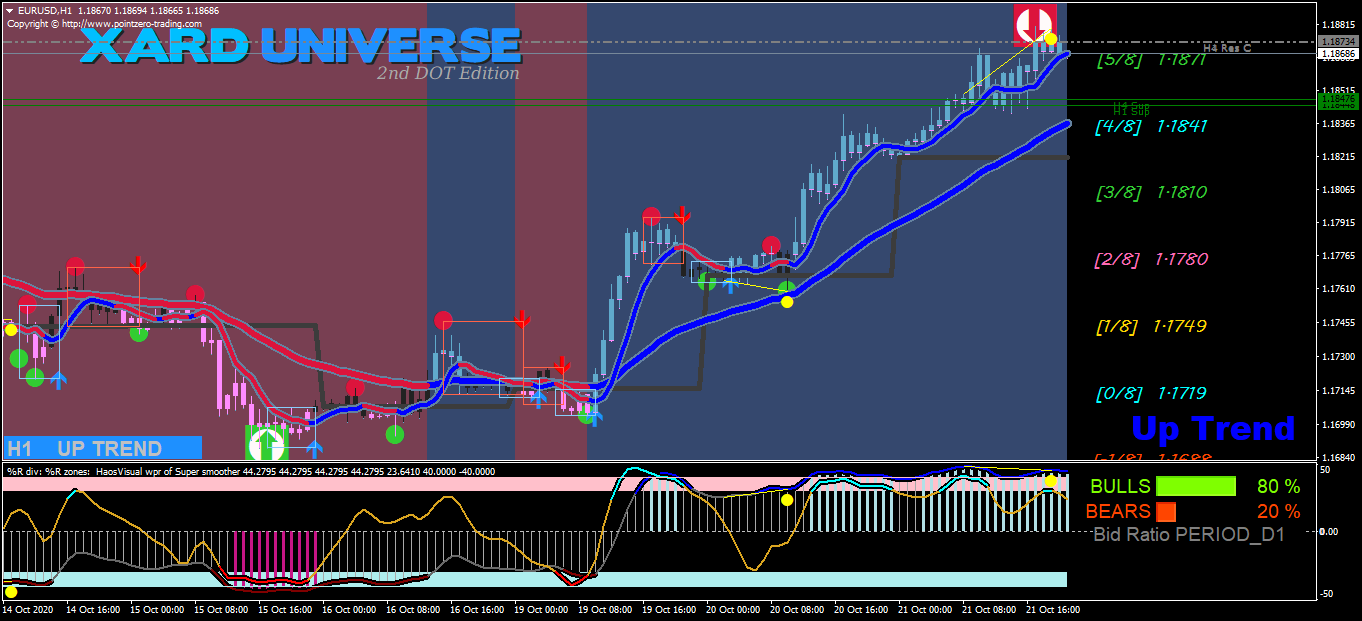Click the orange BEARS ratio bar
1362x621 pixels.
(1166, 511)
